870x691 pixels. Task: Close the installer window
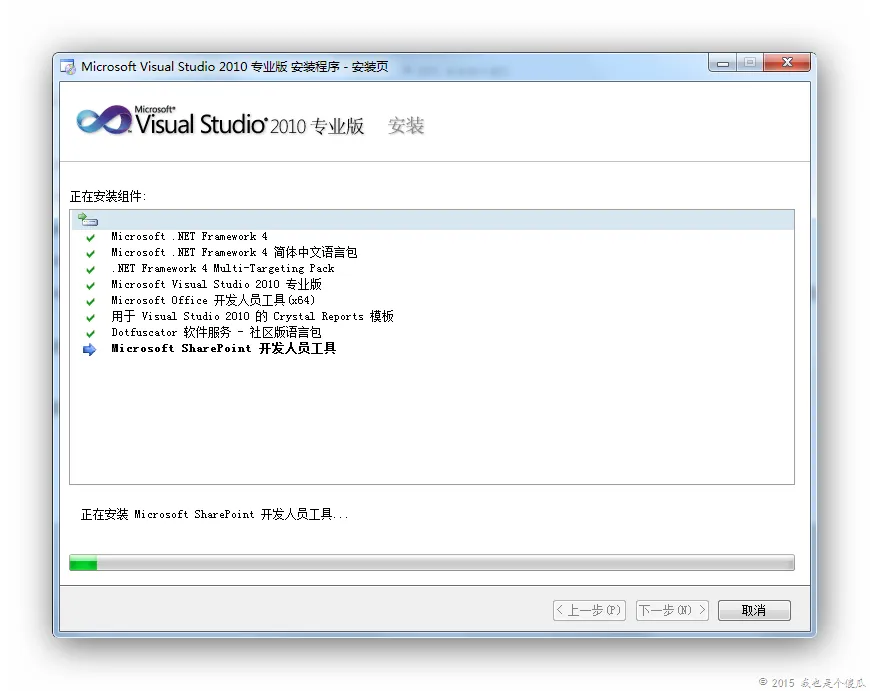(x=787, y=63)
